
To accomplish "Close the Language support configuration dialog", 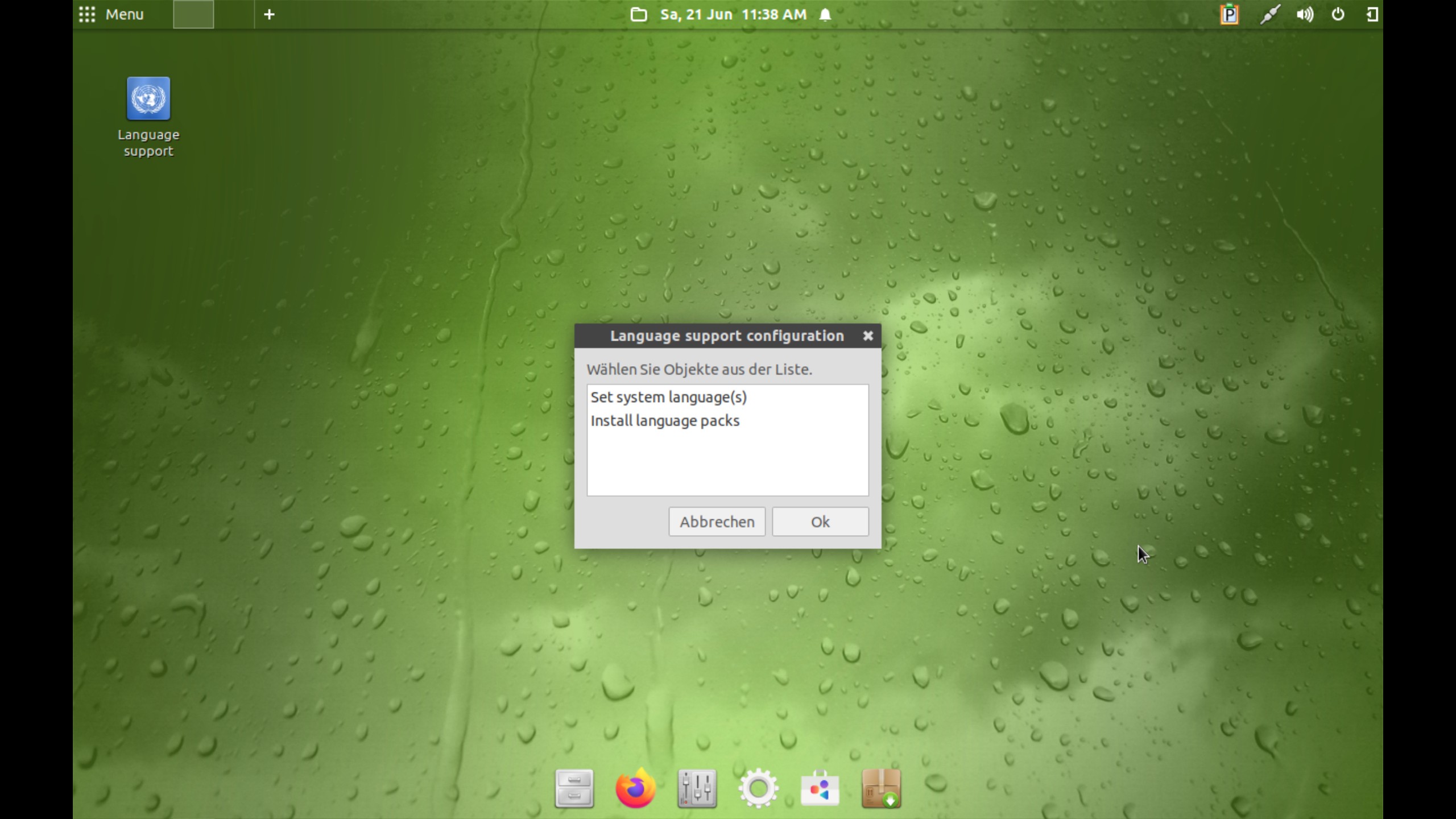I will [867, 336].
